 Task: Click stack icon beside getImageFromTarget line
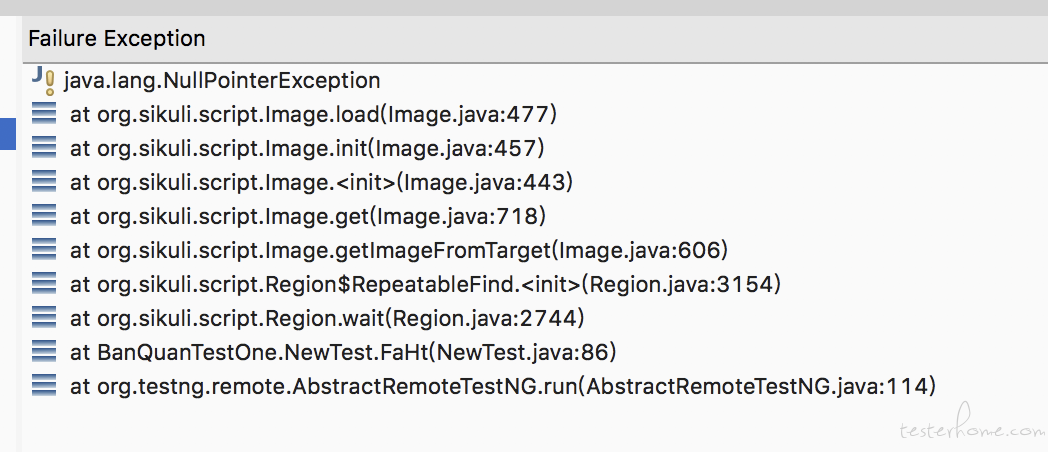(44, 249)
